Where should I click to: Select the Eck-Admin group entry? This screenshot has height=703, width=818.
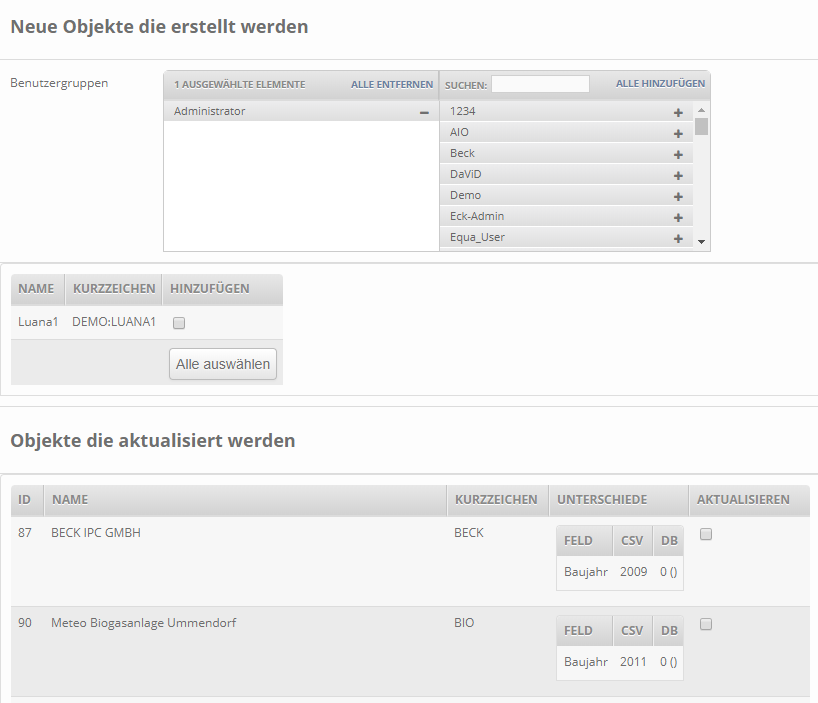pos(566,216)
